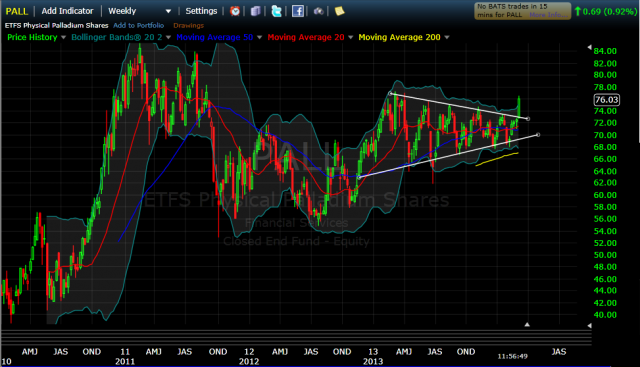Click the 40.00 price axis label

tap(605, 315)
